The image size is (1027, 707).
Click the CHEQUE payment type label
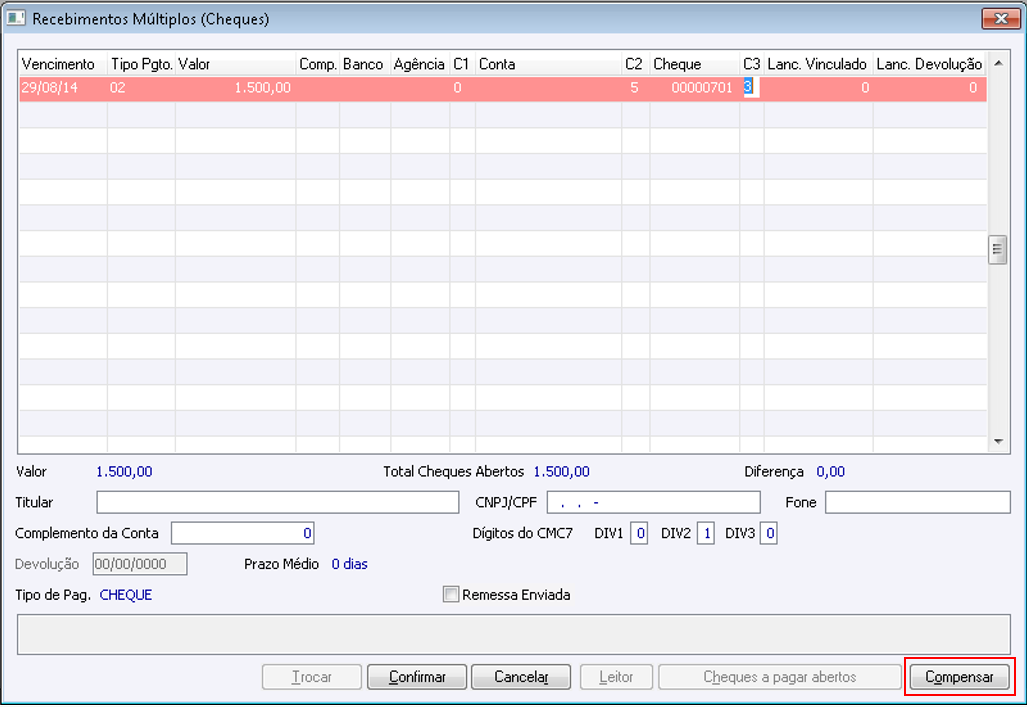[x=126, y=595]
